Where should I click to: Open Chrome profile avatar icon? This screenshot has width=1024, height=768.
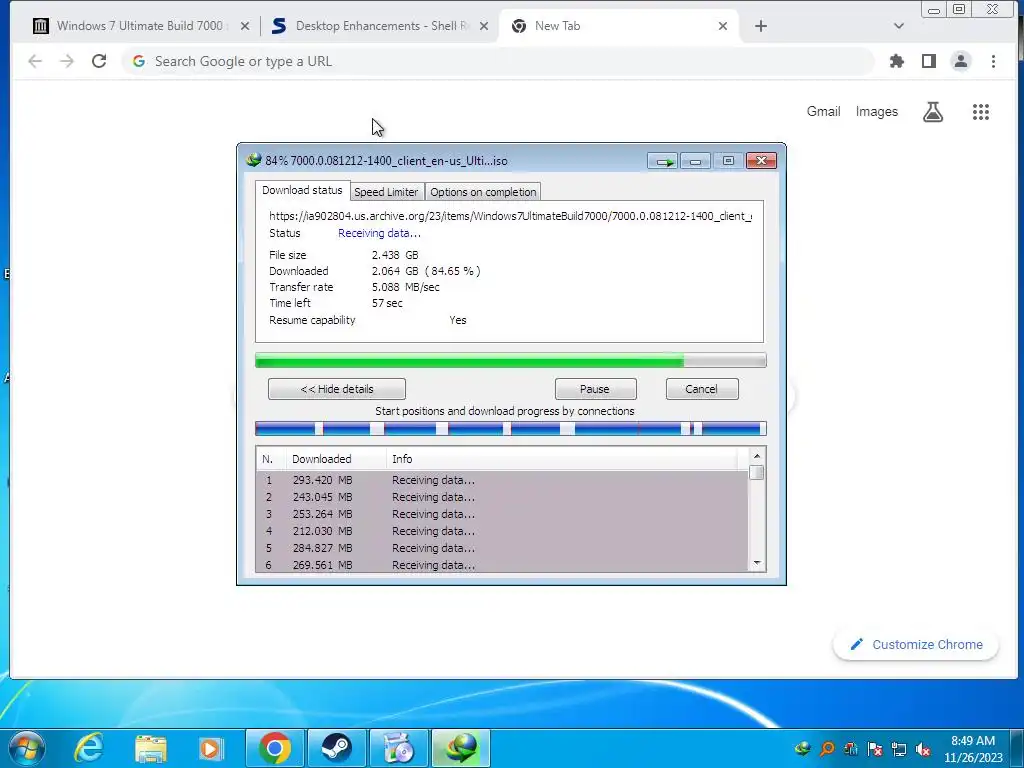[961, 61]
